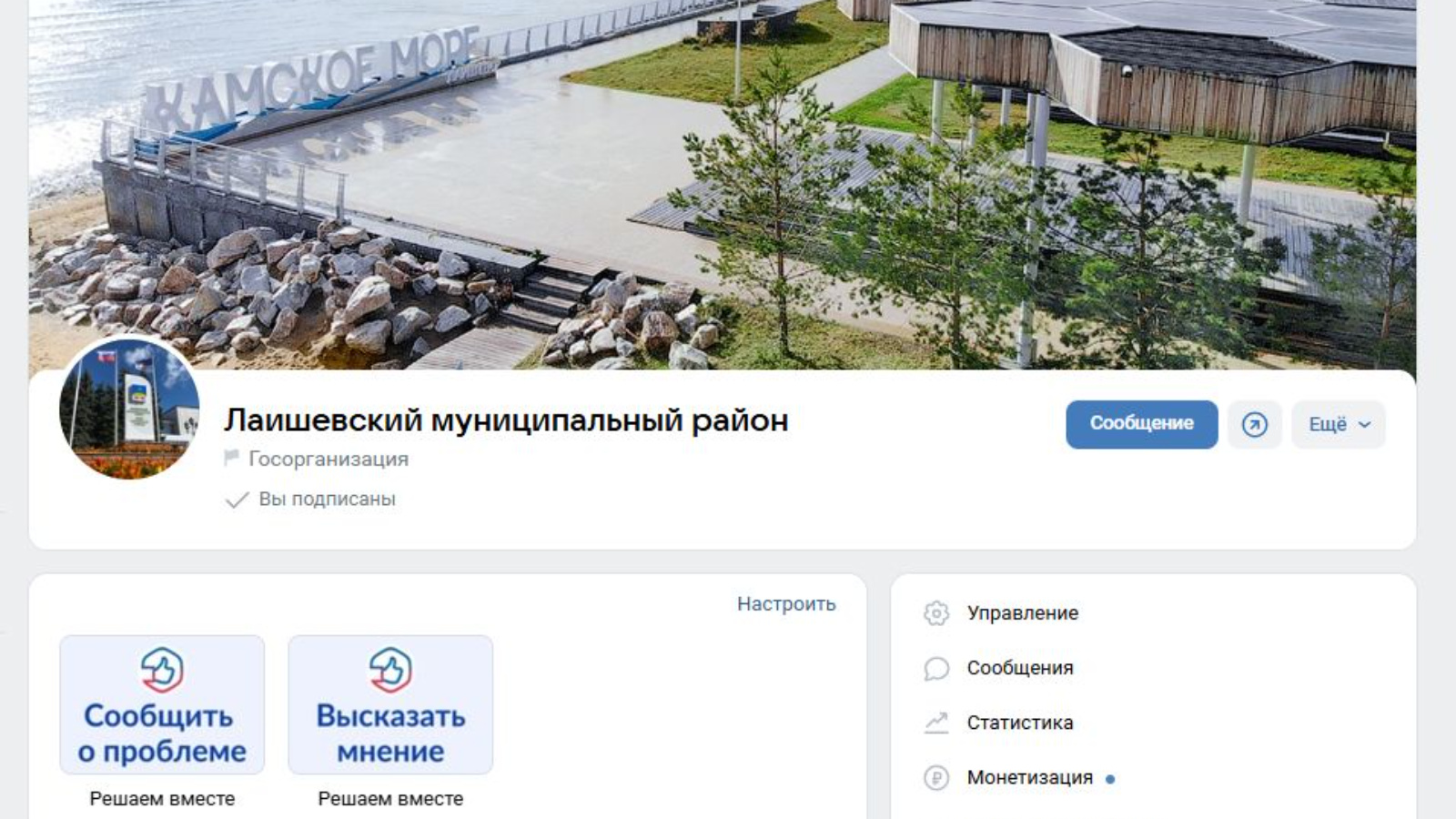1456x819 pixels.
Task: Click the Настроить link
Action: [786, 604]
